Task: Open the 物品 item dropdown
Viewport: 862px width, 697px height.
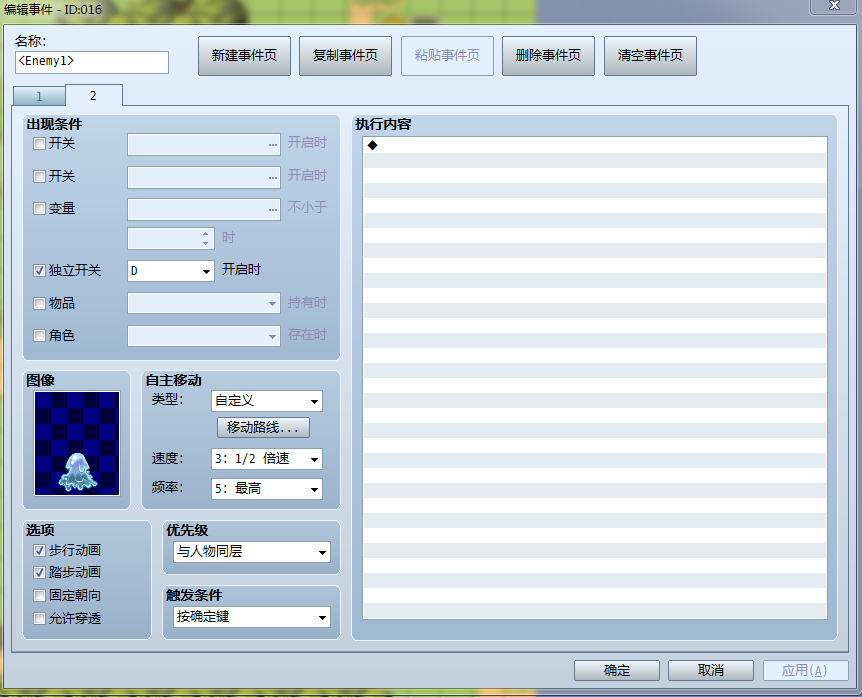Action: [204, 303]
